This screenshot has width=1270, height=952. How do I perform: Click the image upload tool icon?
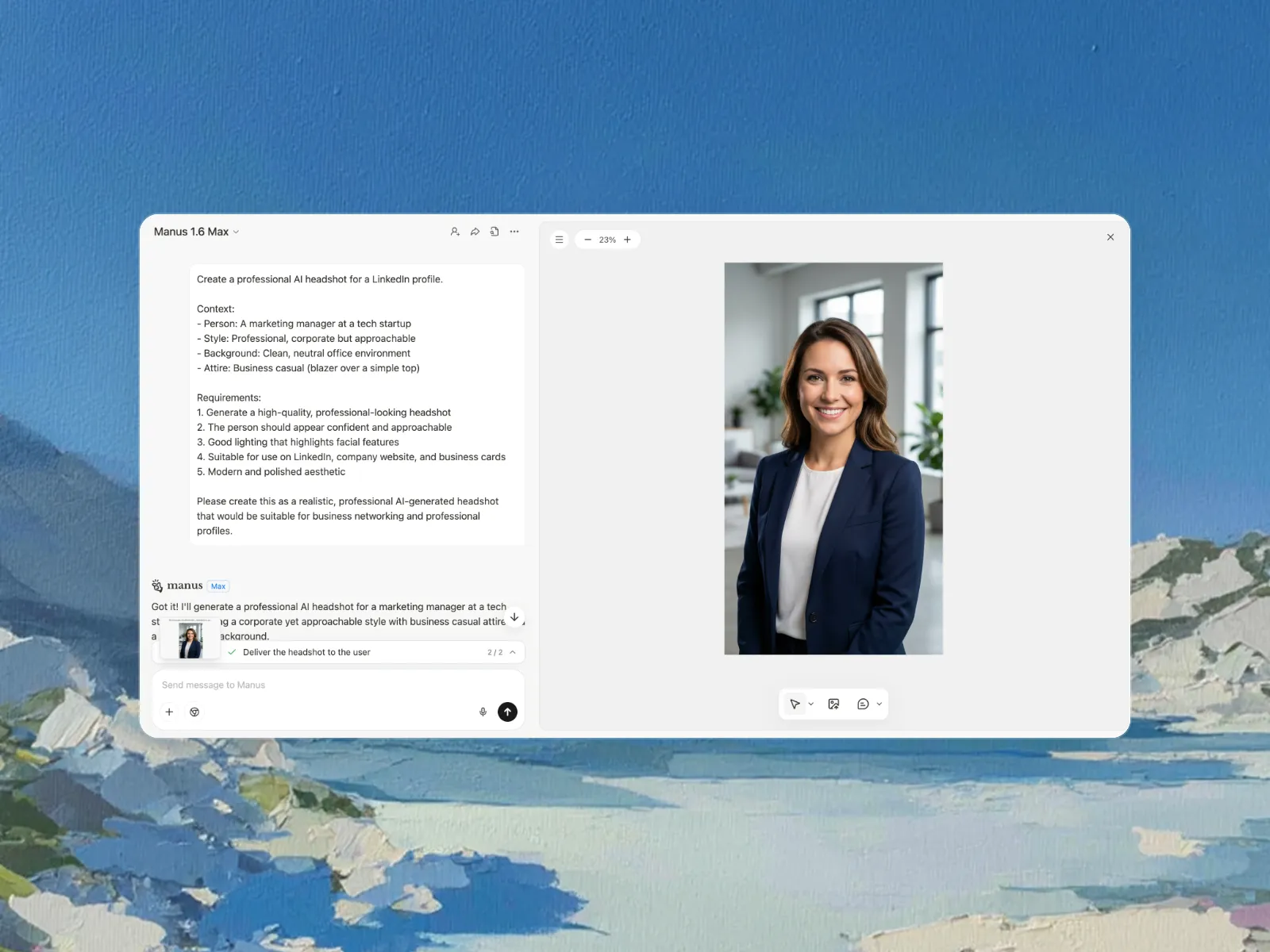click(833, 704)
